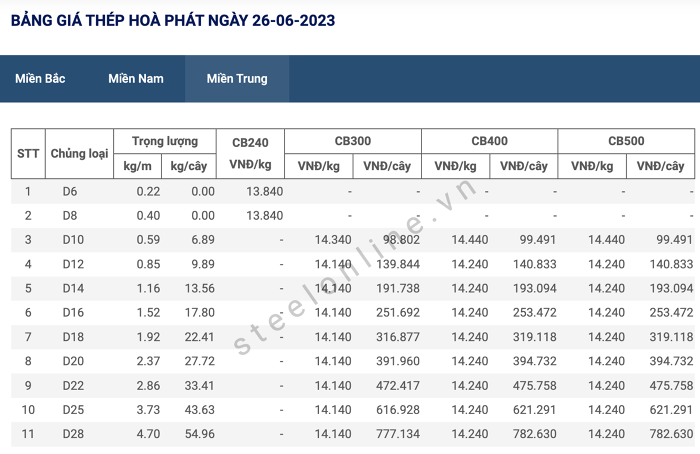Click the 33.41 kg/cây value for D22
The image size is (700, 454).
point(200,386)
